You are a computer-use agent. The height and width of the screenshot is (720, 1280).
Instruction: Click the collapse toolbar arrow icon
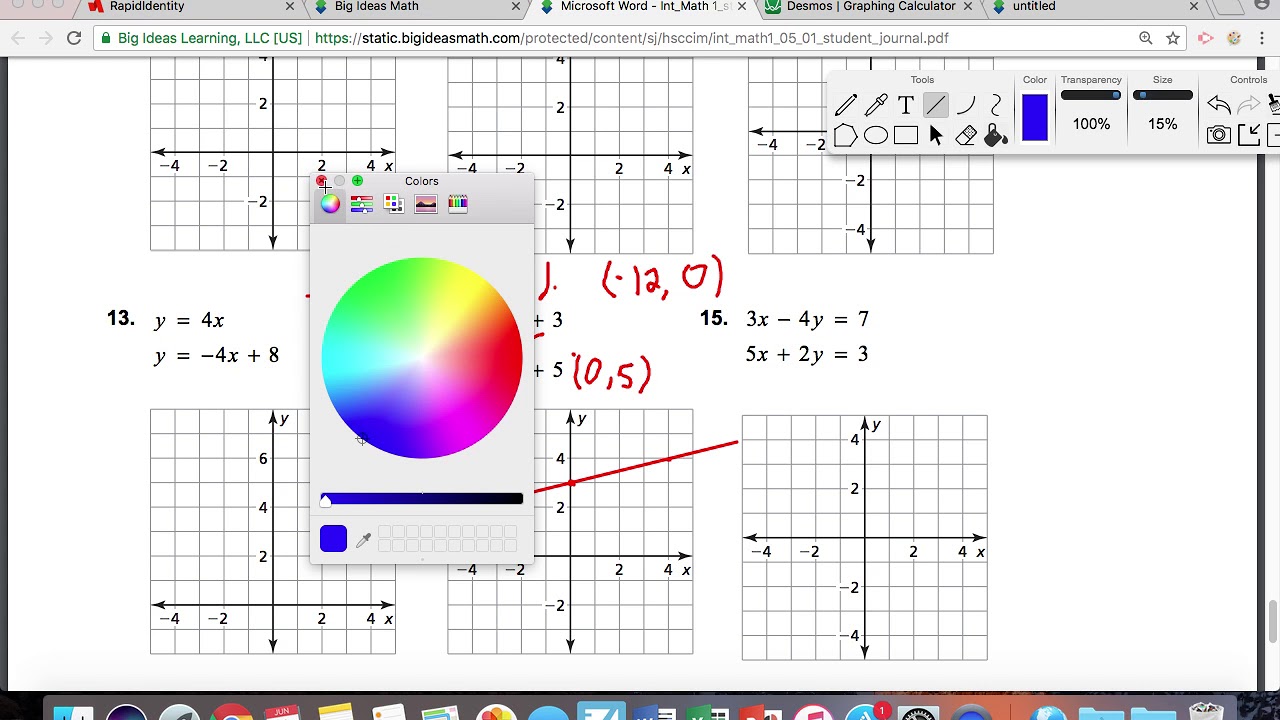click(1249, 135)
